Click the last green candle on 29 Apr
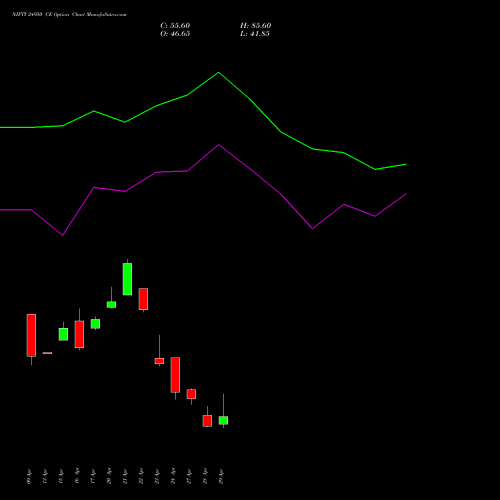The image size is (500, 500). click(223, 420)
